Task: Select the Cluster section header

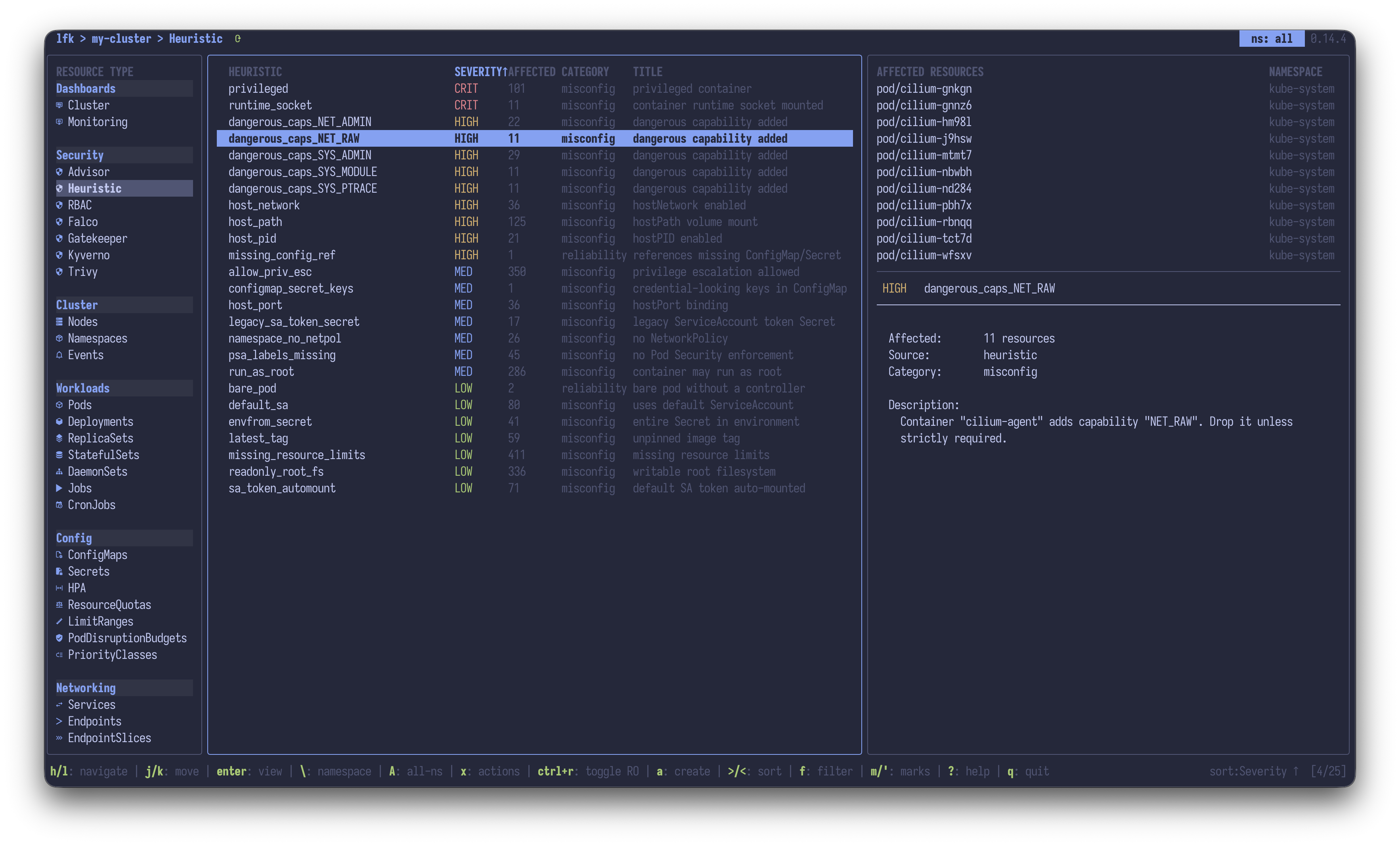Action: coord(124,305)
